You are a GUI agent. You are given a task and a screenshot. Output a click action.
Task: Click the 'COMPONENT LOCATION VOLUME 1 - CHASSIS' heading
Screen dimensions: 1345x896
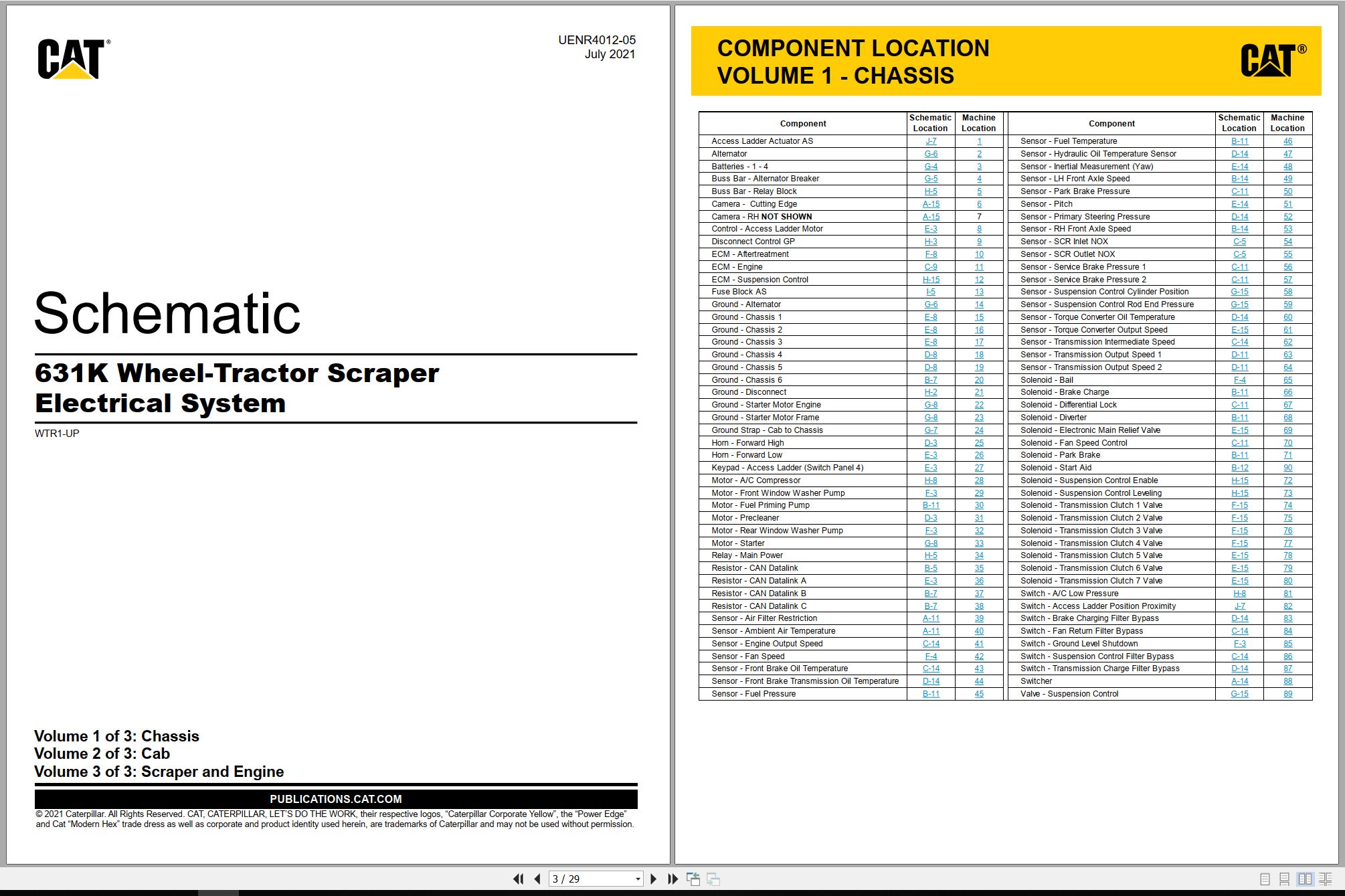point(853,62)
